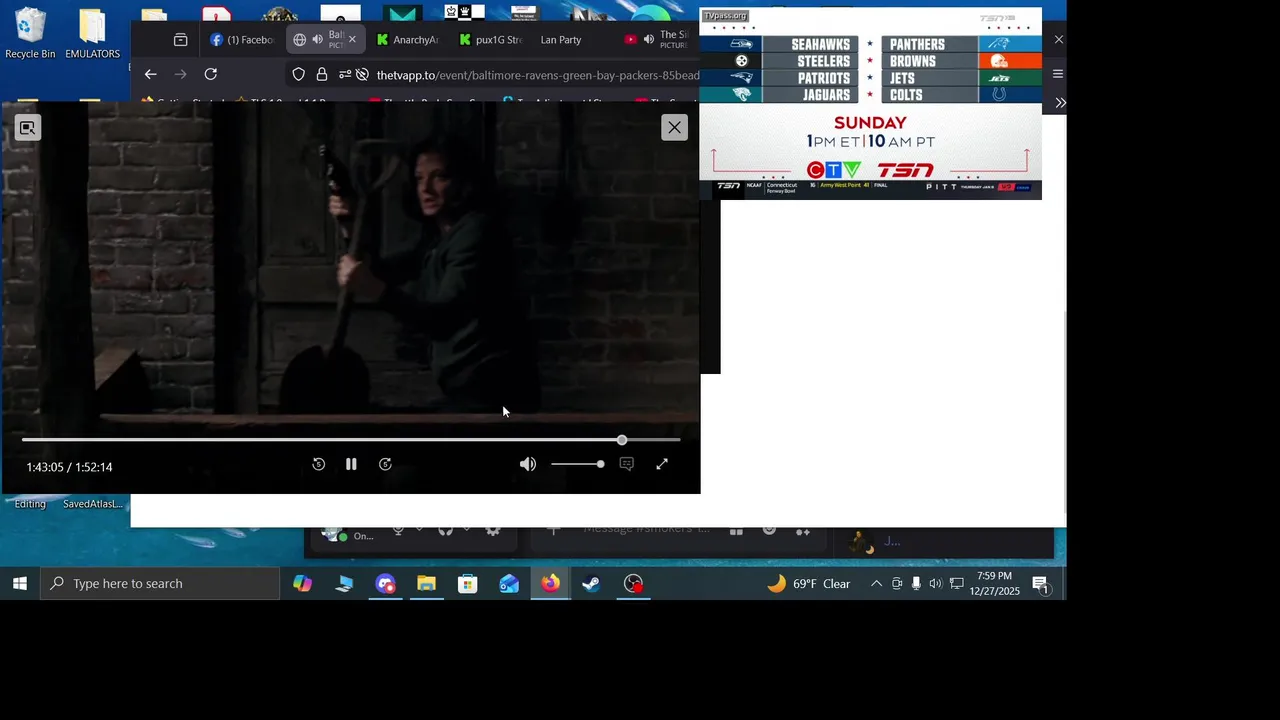Open the Lan Party tab
1280x720 pixels.
point(561,40)
